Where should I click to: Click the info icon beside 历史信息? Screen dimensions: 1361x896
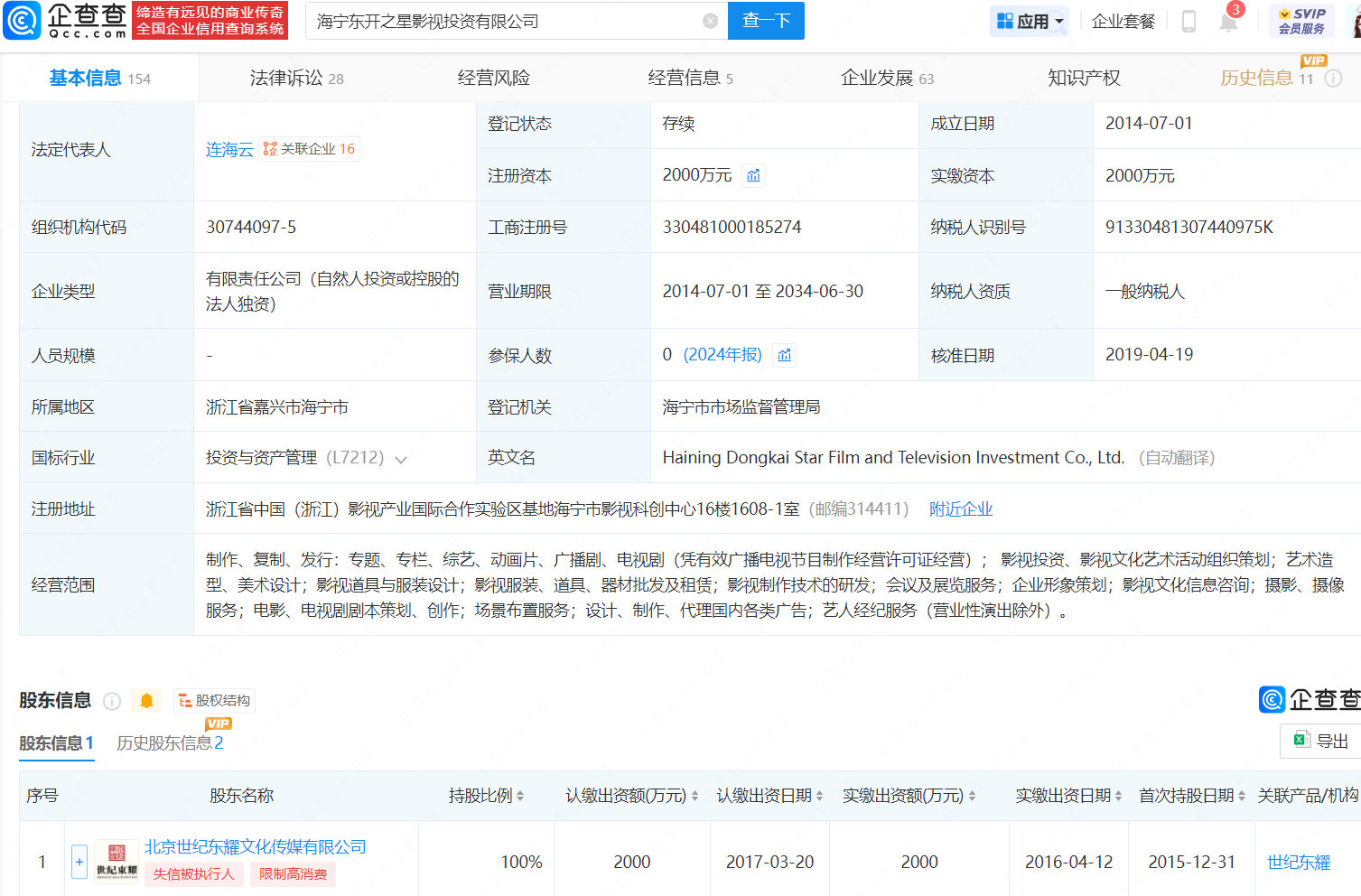[1333, 79]
